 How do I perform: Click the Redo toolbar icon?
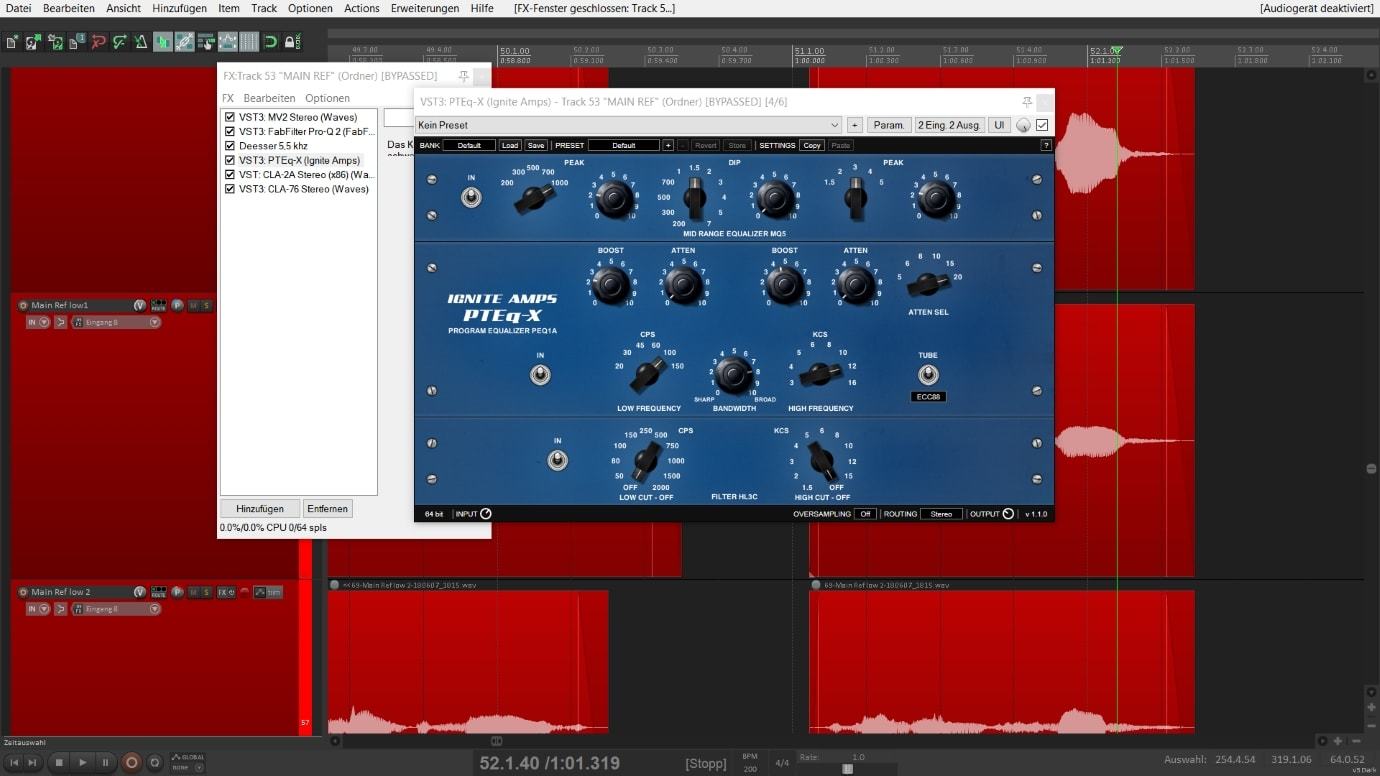coord(119,42)
